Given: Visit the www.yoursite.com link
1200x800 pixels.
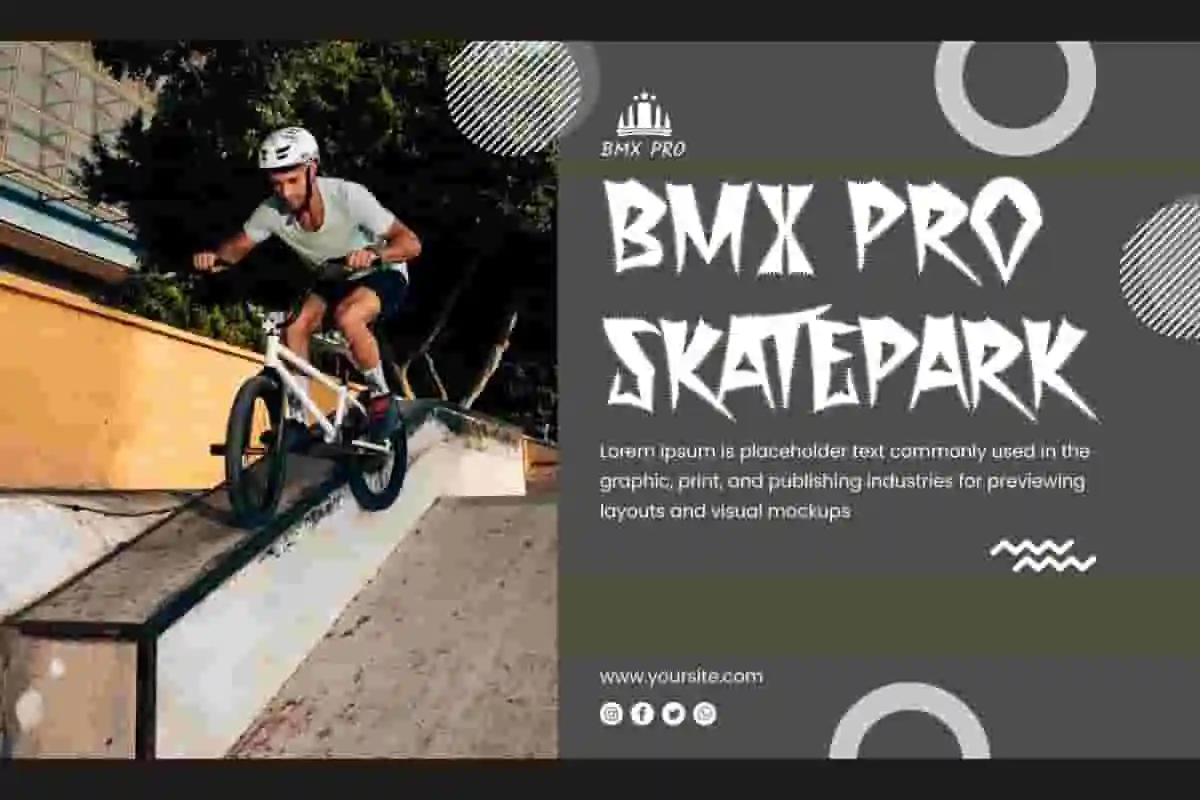Looking at the screenshot, I should click(x=681, y=677).
